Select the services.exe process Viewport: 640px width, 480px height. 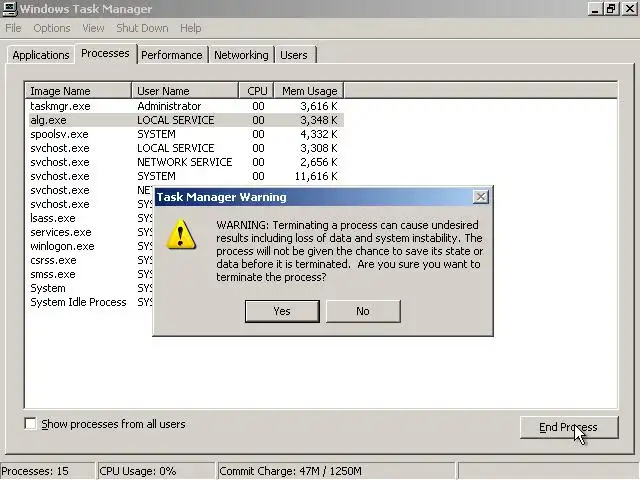click(61, 232)
